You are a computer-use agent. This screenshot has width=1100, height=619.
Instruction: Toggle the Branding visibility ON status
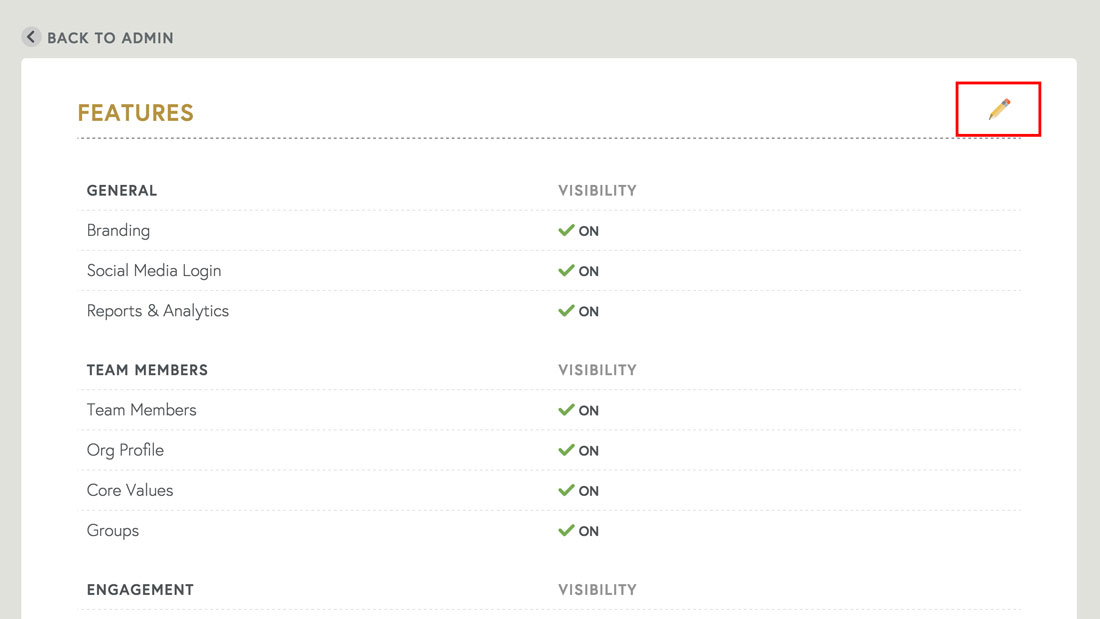[588, 231]
